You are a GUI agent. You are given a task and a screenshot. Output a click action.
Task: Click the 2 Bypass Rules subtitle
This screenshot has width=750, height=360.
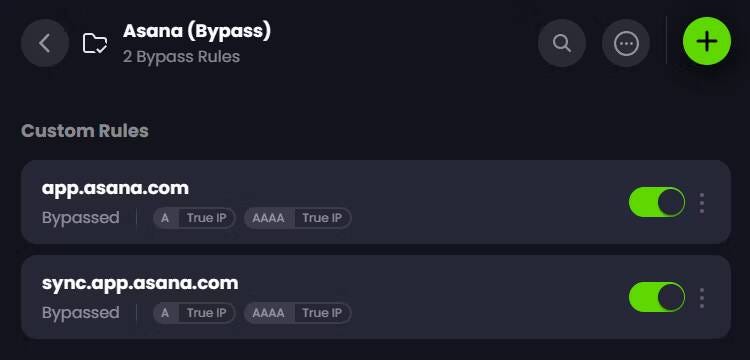pos(181,57)
